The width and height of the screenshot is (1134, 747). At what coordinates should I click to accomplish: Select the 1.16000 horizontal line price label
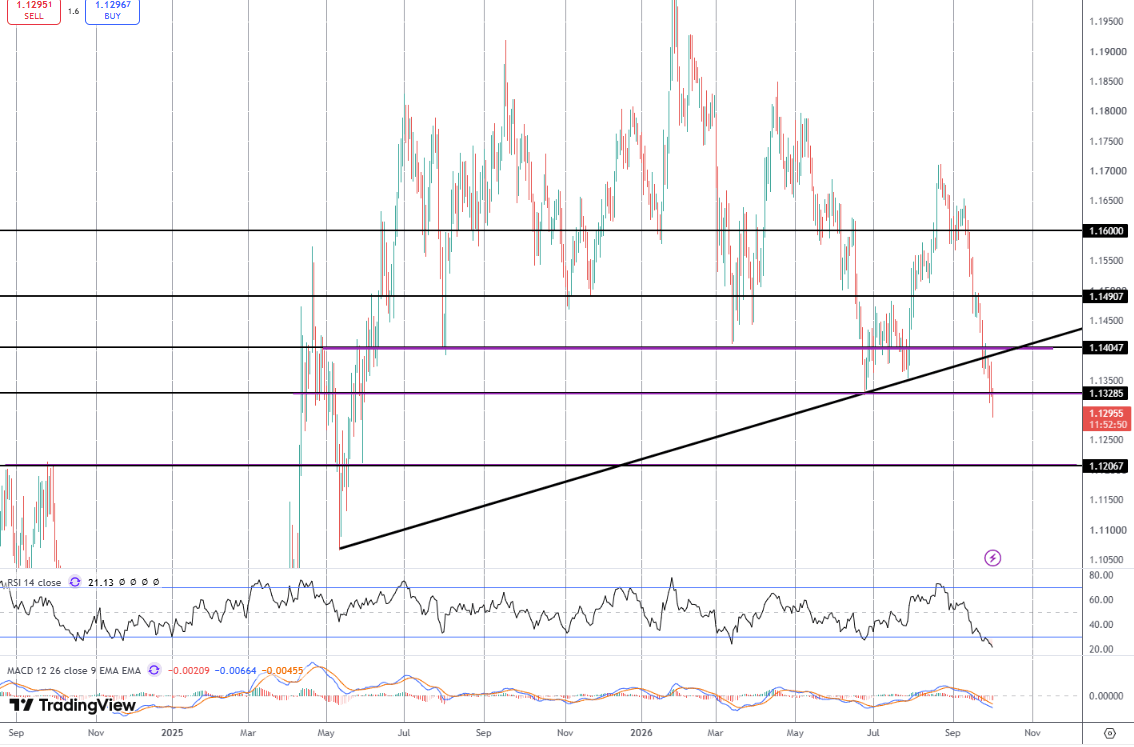click(x=1106, y=231)
